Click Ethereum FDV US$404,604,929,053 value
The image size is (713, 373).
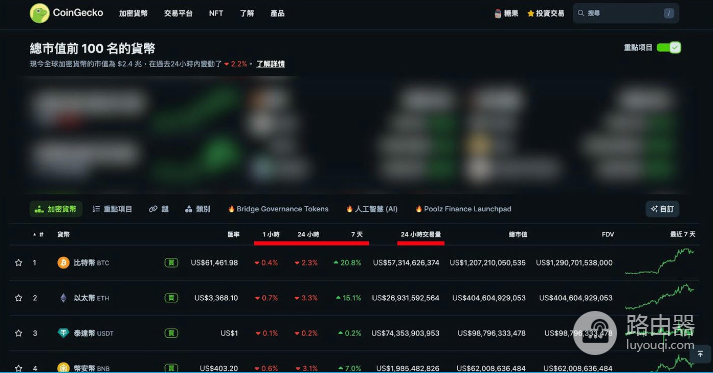tap(576, 298)
